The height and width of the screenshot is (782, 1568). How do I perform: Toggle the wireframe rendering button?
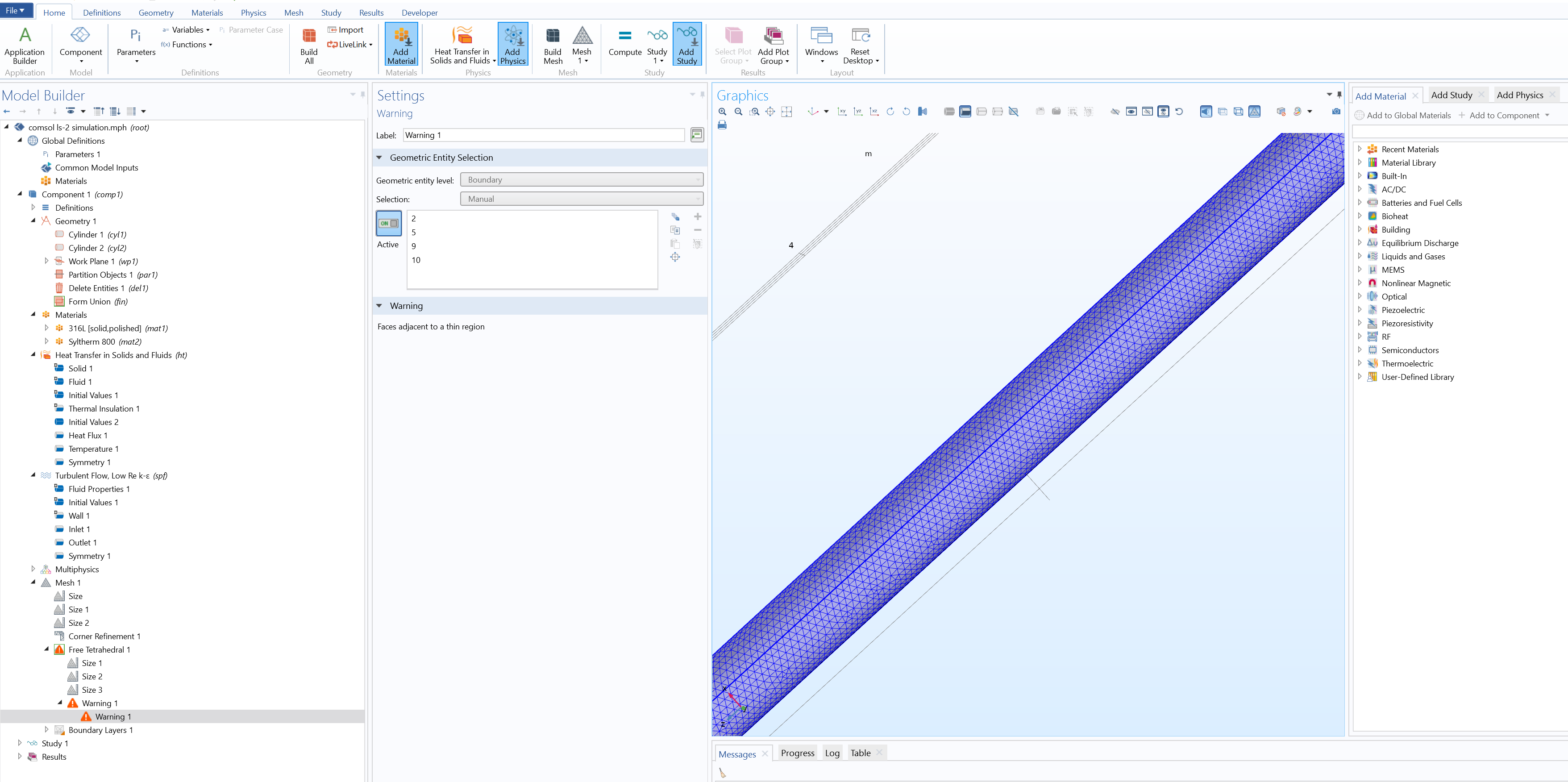tap(1238, 112)
